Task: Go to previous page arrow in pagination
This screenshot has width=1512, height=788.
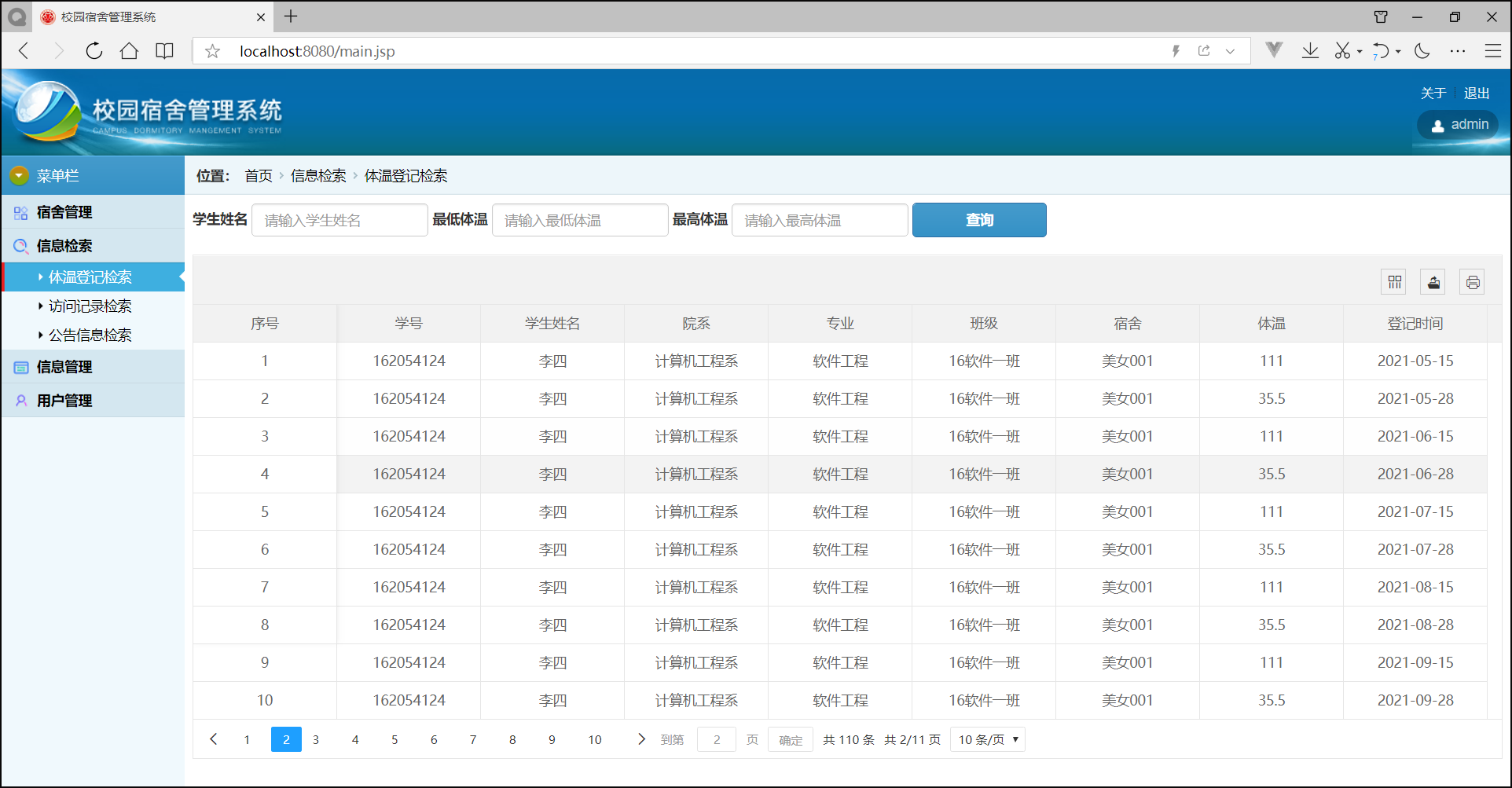Action: pyautogui.click(x=213, y=739)
